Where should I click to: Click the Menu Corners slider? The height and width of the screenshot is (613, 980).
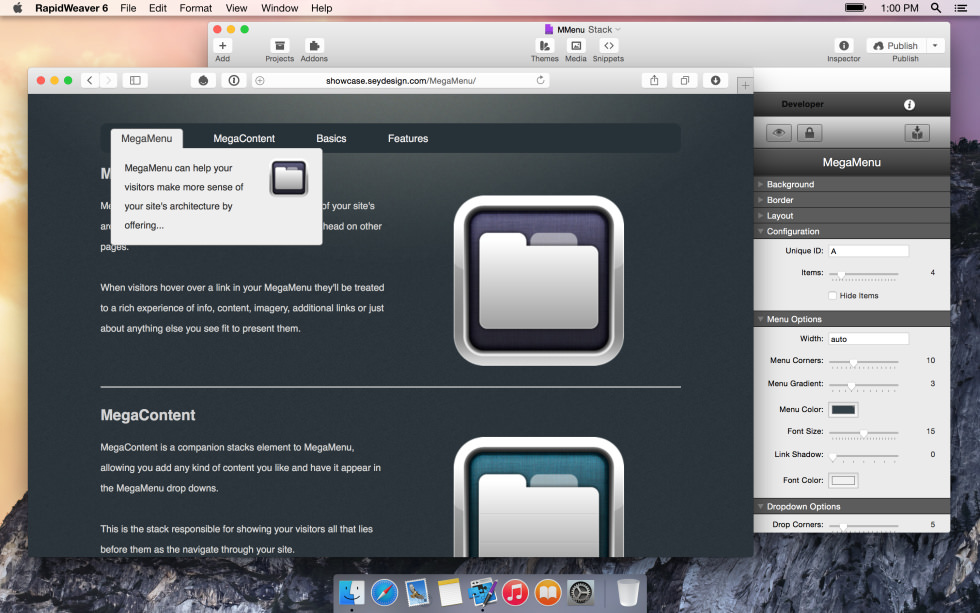(x=864, y=362)
